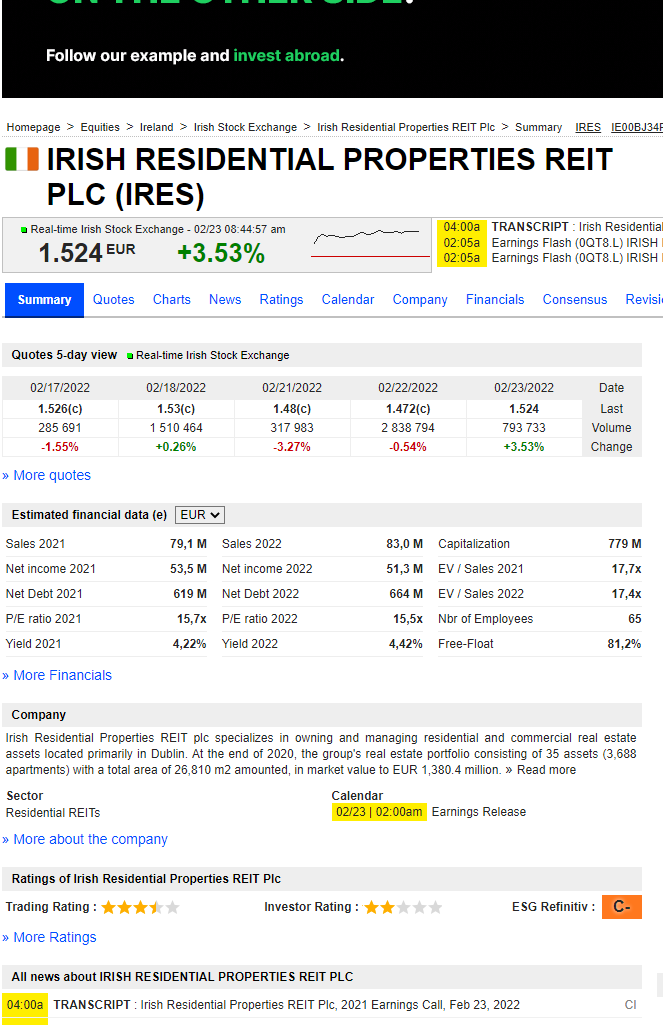Open the Charts tab

[x=172, y=299]
